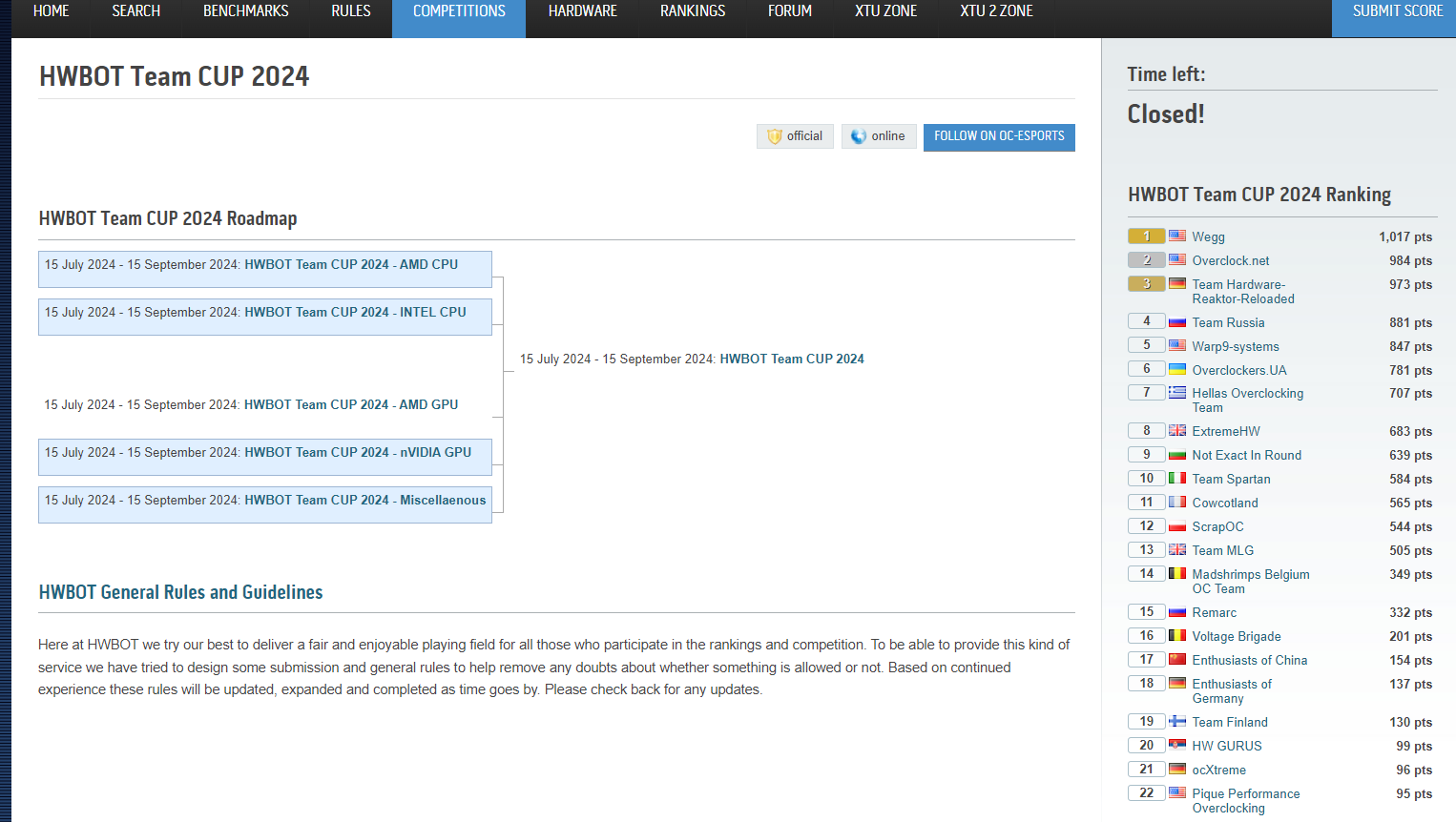Click the Belgian flag beside Voltage Brigade

click(1177, 635)
